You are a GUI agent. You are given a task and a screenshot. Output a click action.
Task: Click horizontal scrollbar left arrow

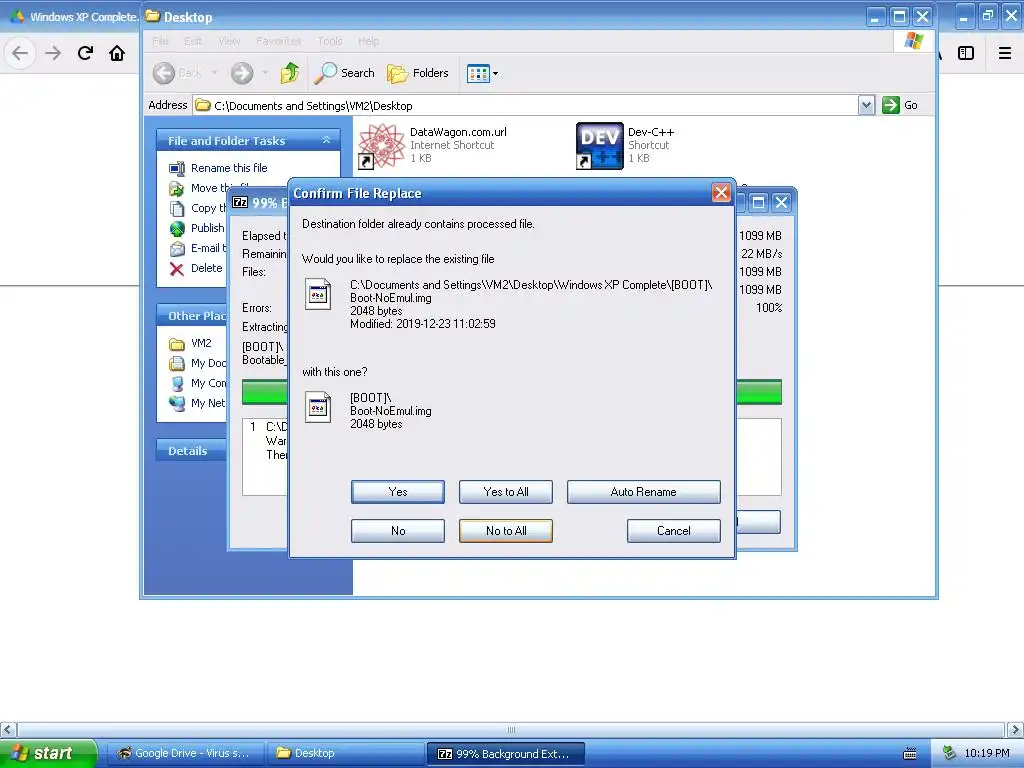click(x=8, y=729)
